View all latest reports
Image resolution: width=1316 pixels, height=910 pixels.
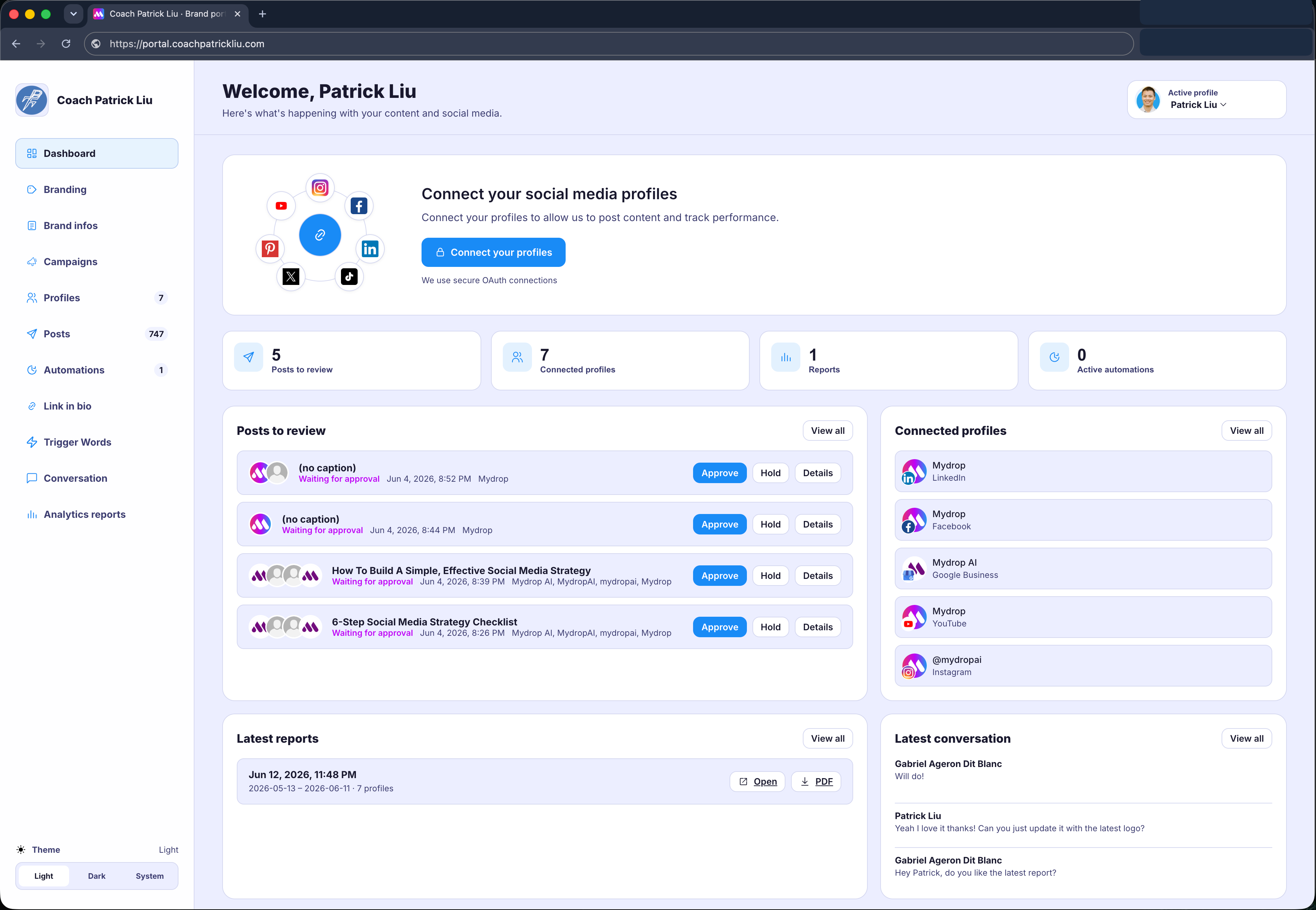[828, 739]
